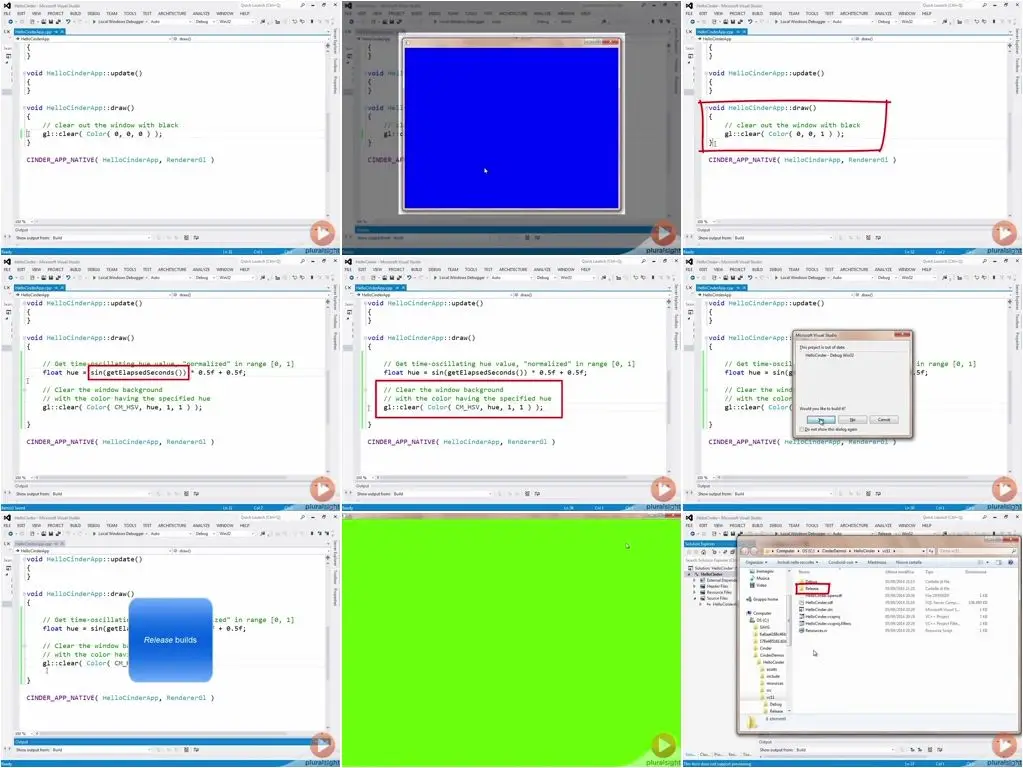Click New Project icon in the Color(0, 0, 0) frame
The width and height of the screenshot is (1023, 768).
(32, 22)
